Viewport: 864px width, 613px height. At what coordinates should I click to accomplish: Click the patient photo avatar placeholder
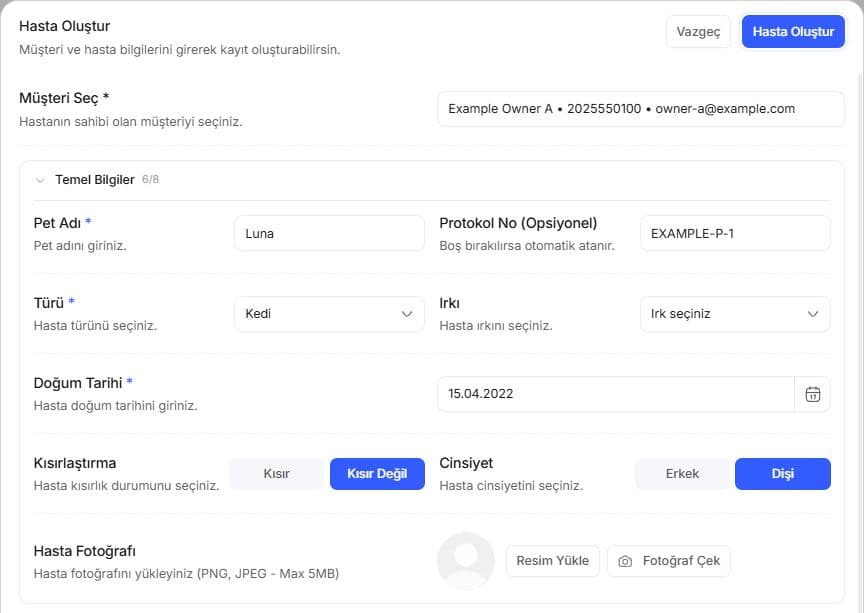click(x=466, y=561)
